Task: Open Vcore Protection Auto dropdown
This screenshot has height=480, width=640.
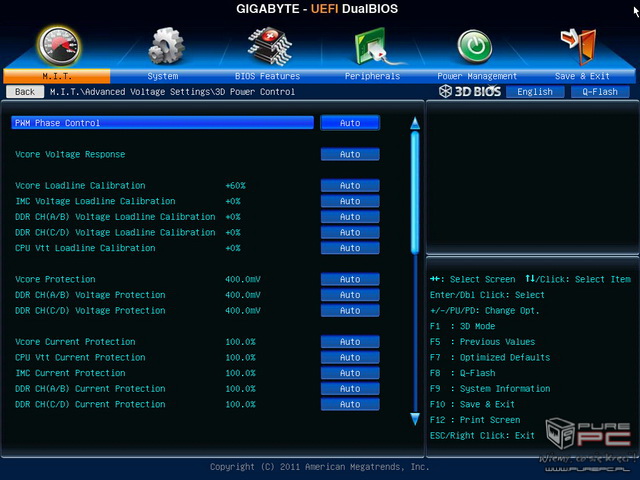Action: pos(350,279)
